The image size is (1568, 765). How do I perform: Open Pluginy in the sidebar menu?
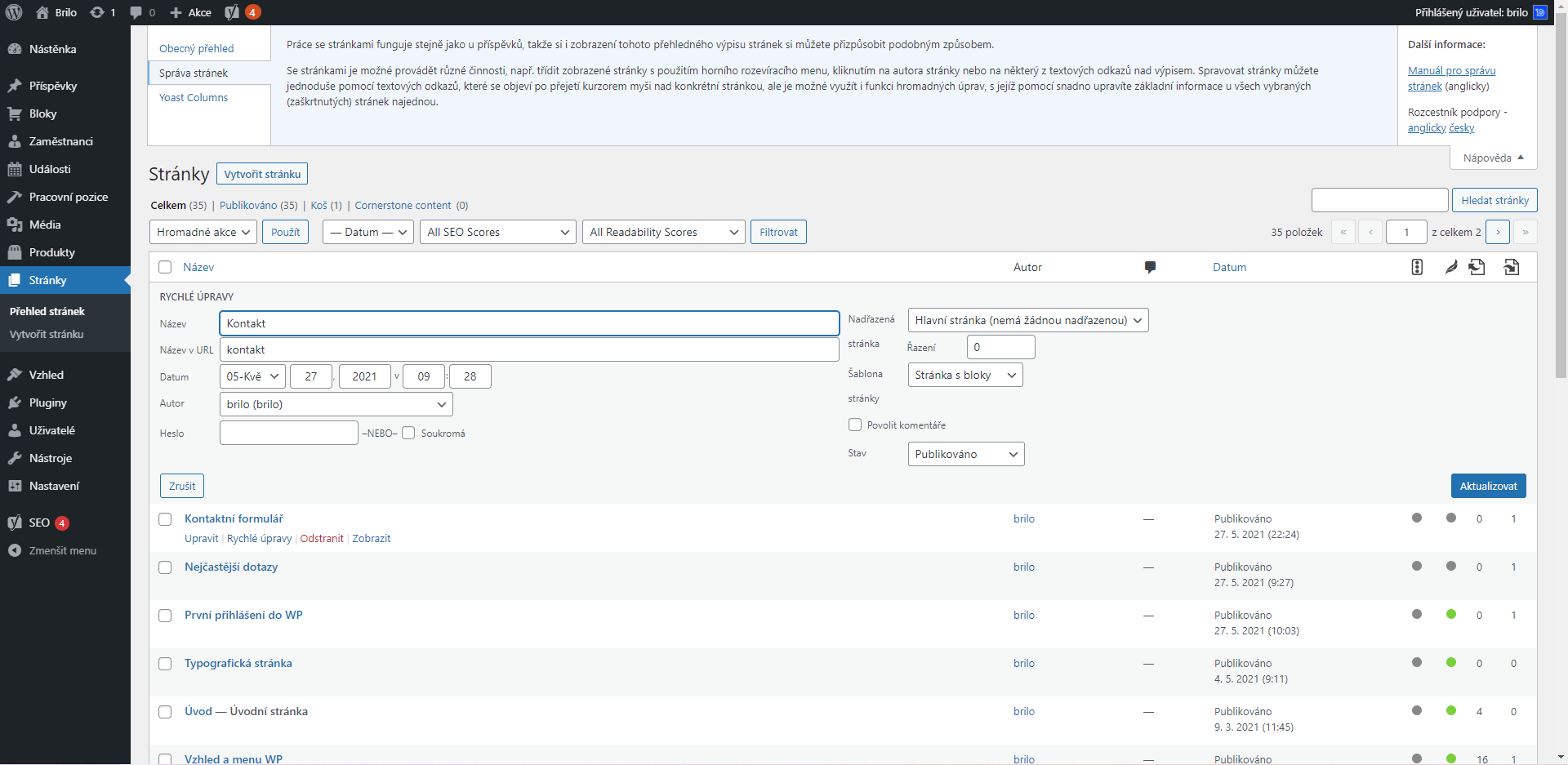click(x=47, y=403)
